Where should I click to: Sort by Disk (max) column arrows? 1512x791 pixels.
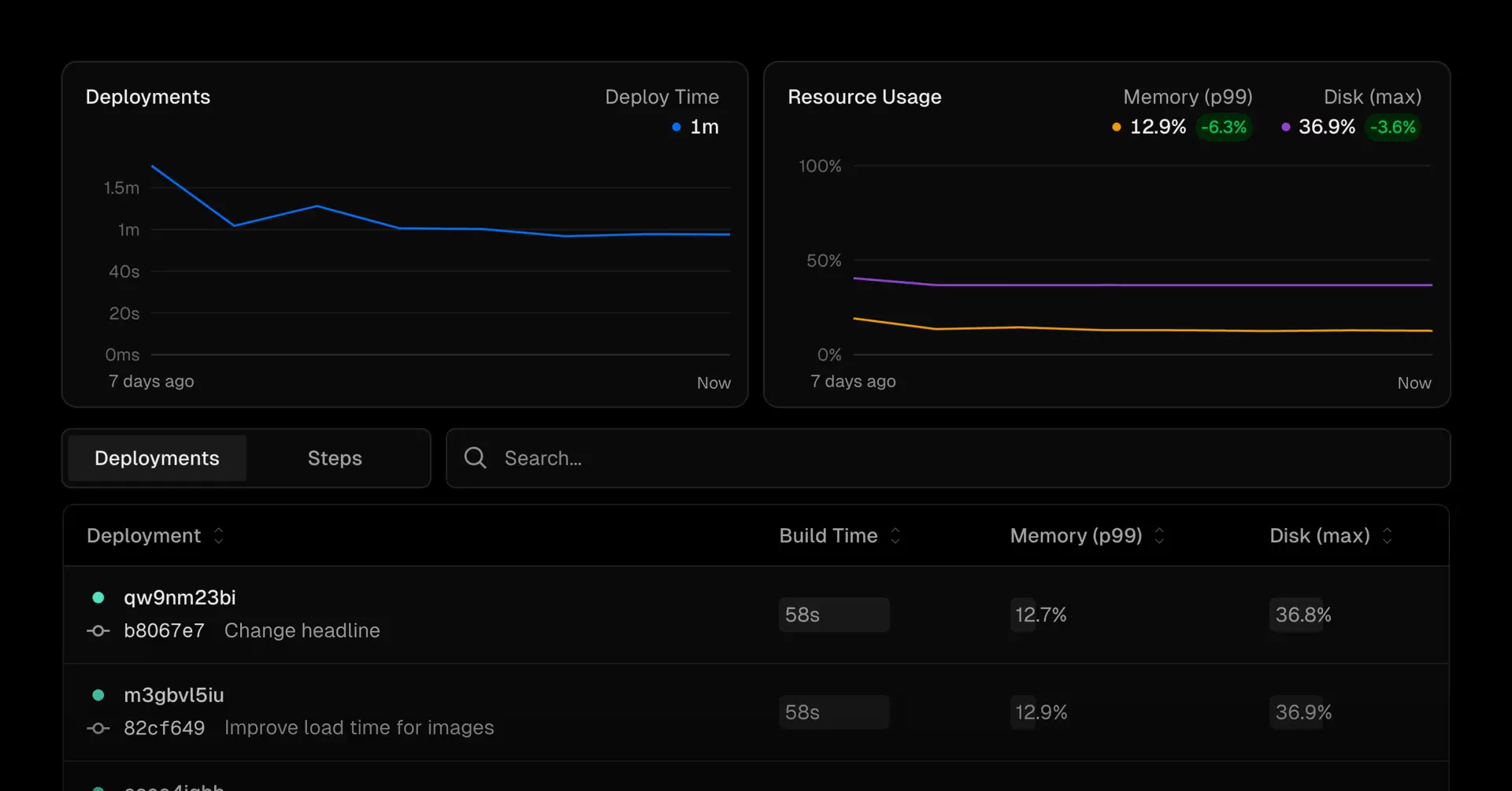(x=1388, y=536)
